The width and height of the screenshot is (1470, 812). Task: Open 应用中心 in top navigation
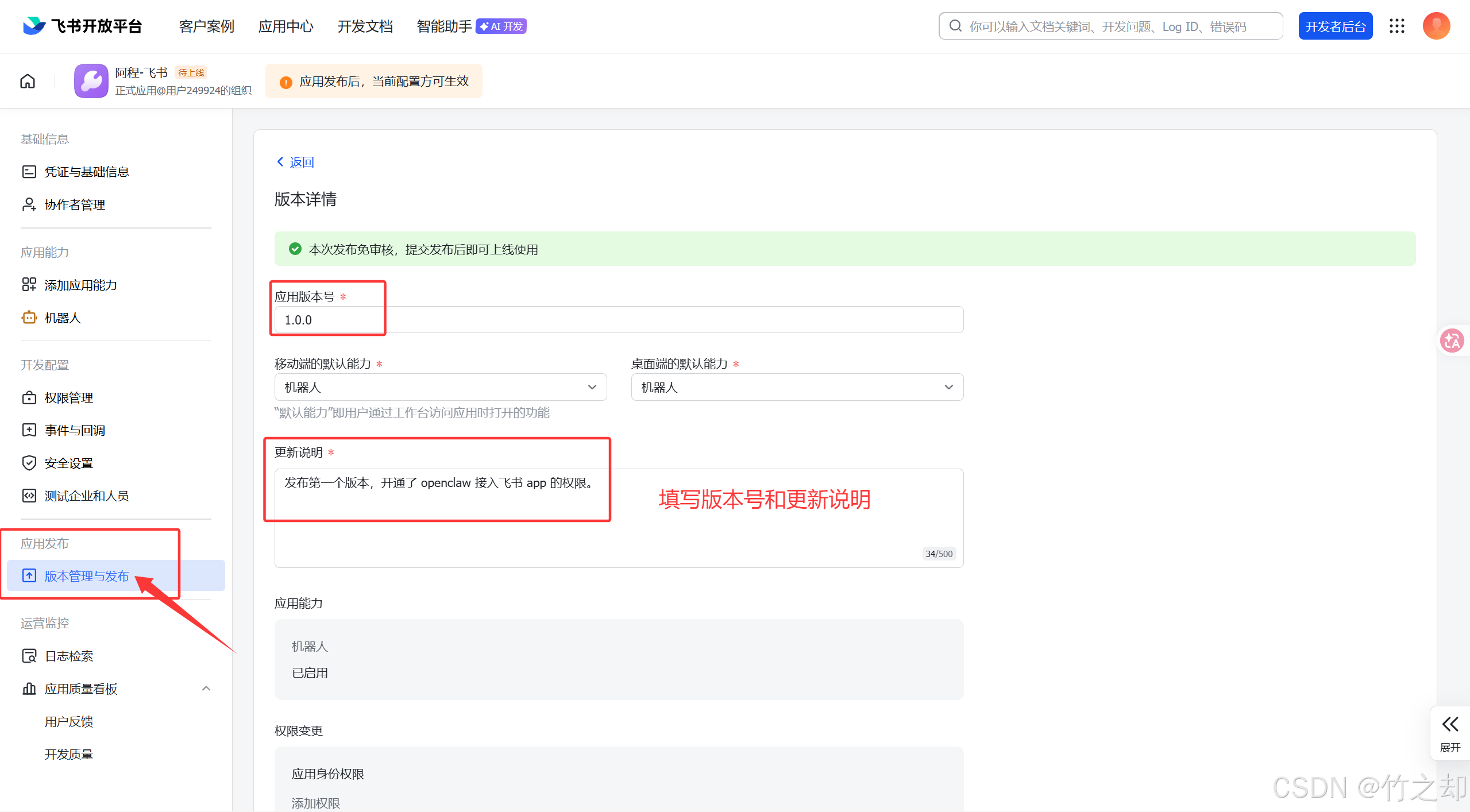[285, 26]
